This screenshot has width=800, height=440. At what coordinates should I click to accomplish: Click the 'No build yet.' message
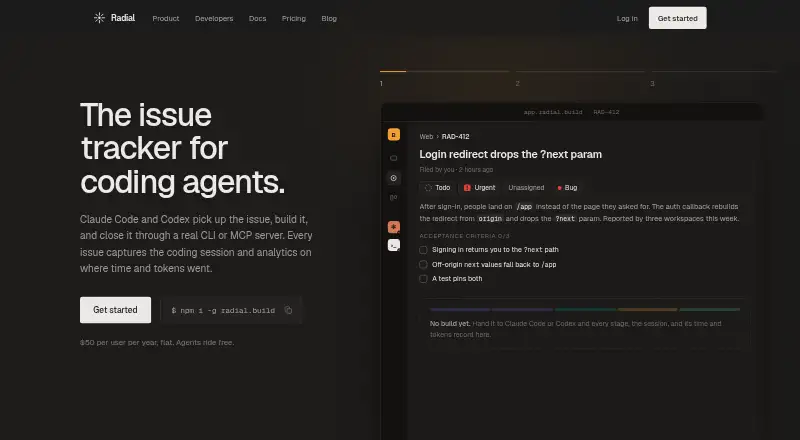click(x=450, y=324)
